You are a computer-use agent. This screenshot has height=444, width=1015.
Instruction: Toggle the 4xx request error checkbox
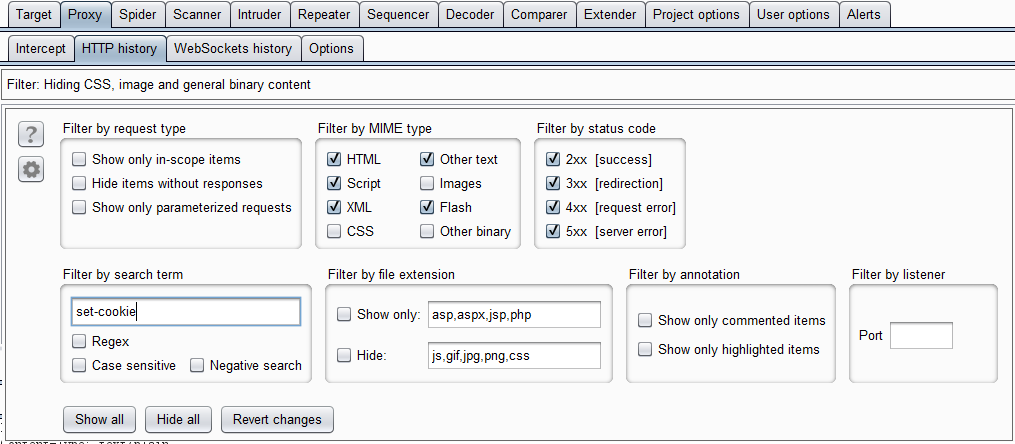point(553,208)
